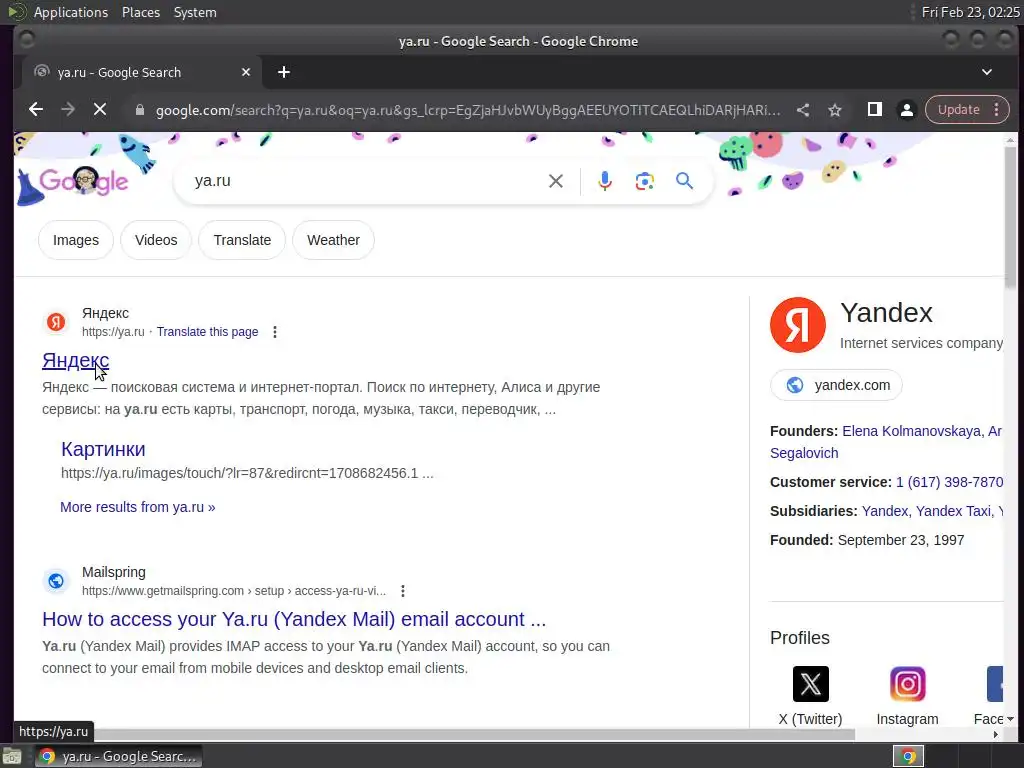1024x768 pixels.
Task: Start voice search with microphone
Action: pyautogui.click(x=605, y=181)
